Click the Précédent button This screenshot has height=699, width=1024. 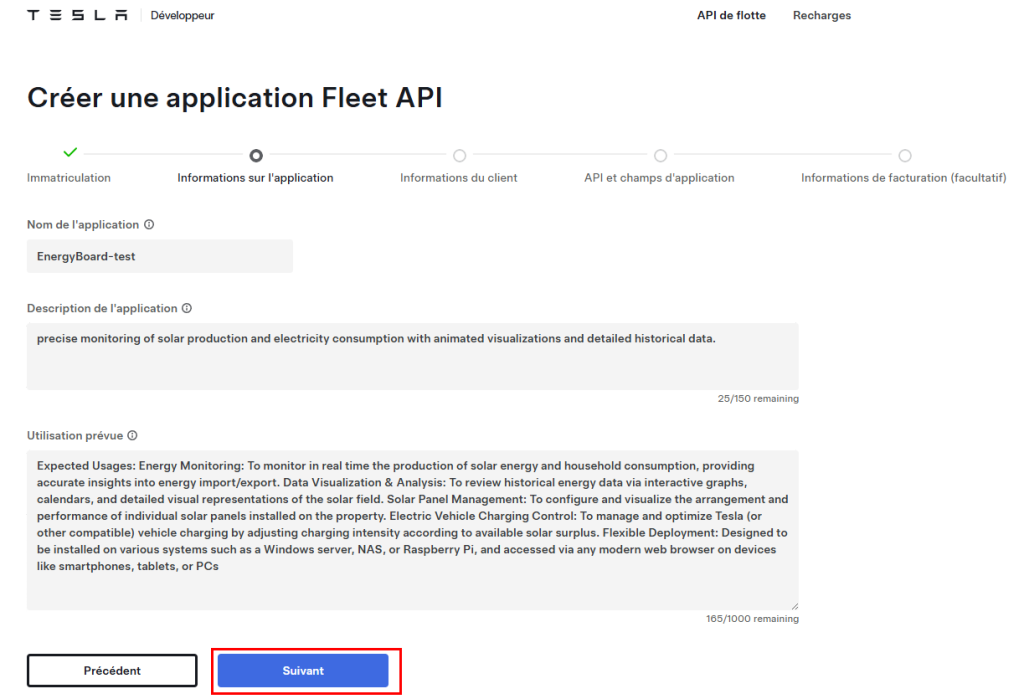pyautogui.click(x=112, y=671)
